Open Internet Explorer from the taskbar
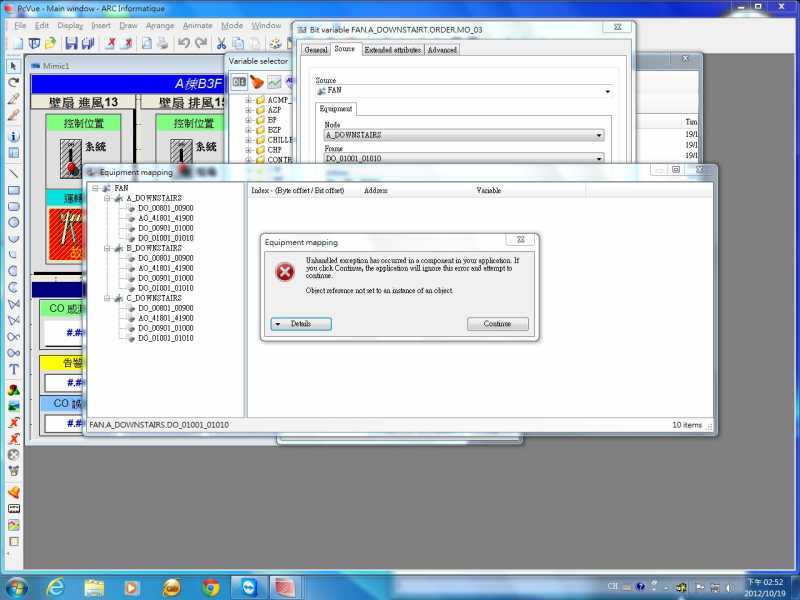Viewport: 800px width, 600px height. 55,587
